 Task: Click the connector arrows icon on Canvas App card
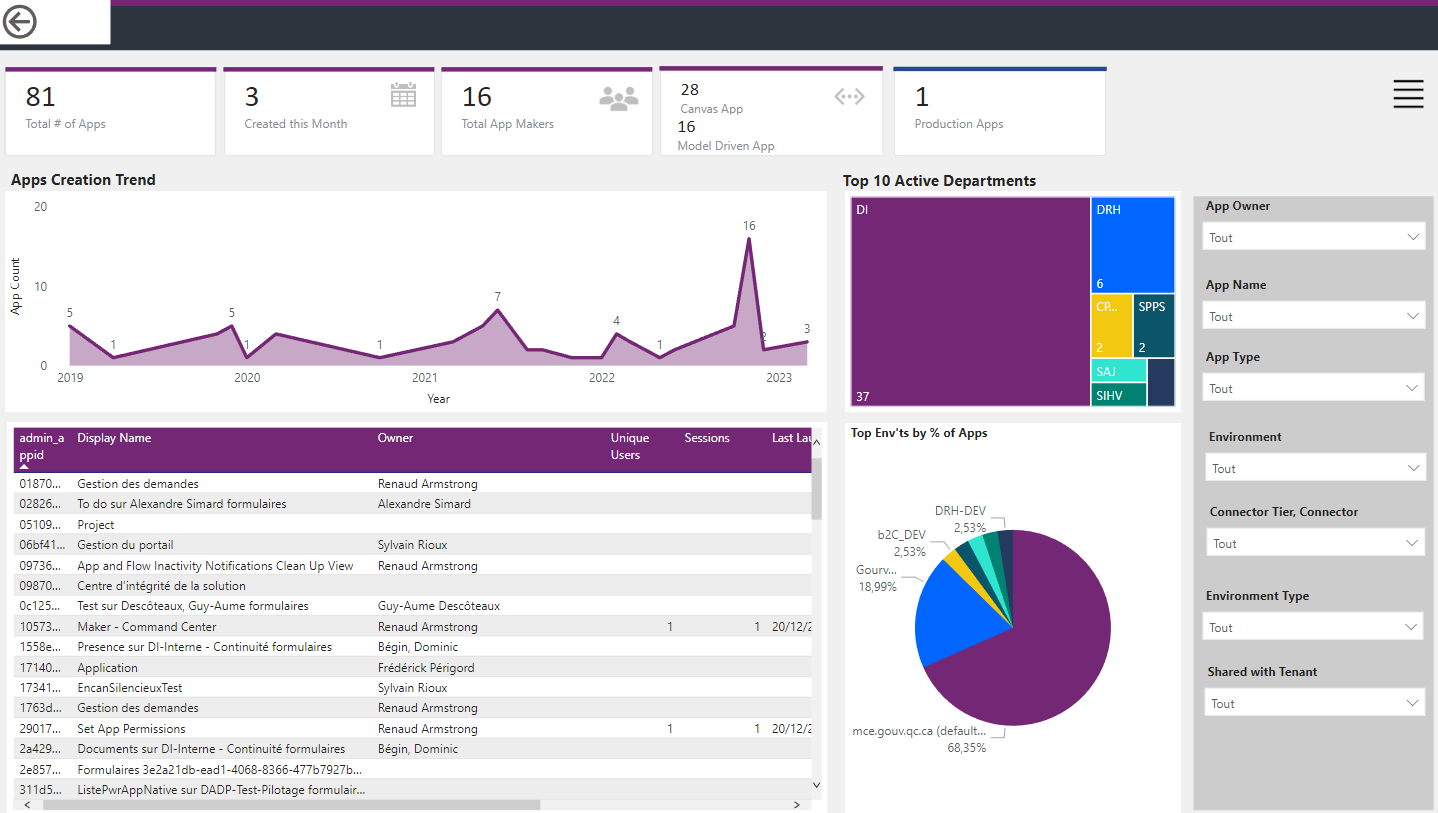point(849,96)
